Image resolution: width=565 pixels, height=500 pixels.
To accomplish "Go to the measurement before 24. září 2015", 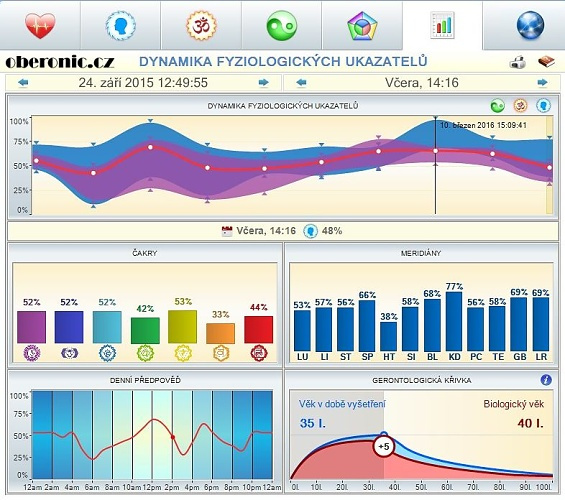I will point(23,83).
